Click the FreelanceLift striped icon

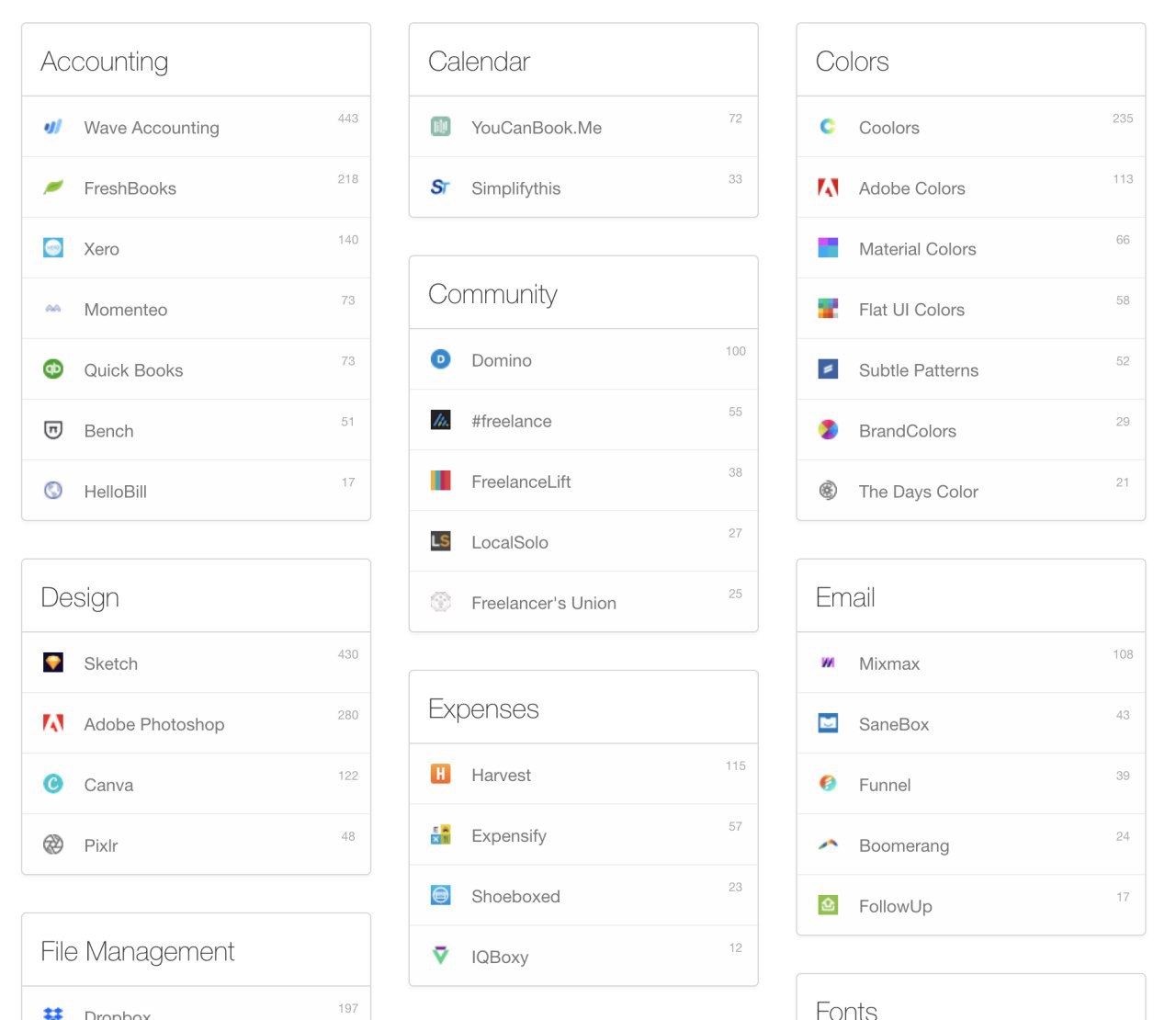click(441, 481)
